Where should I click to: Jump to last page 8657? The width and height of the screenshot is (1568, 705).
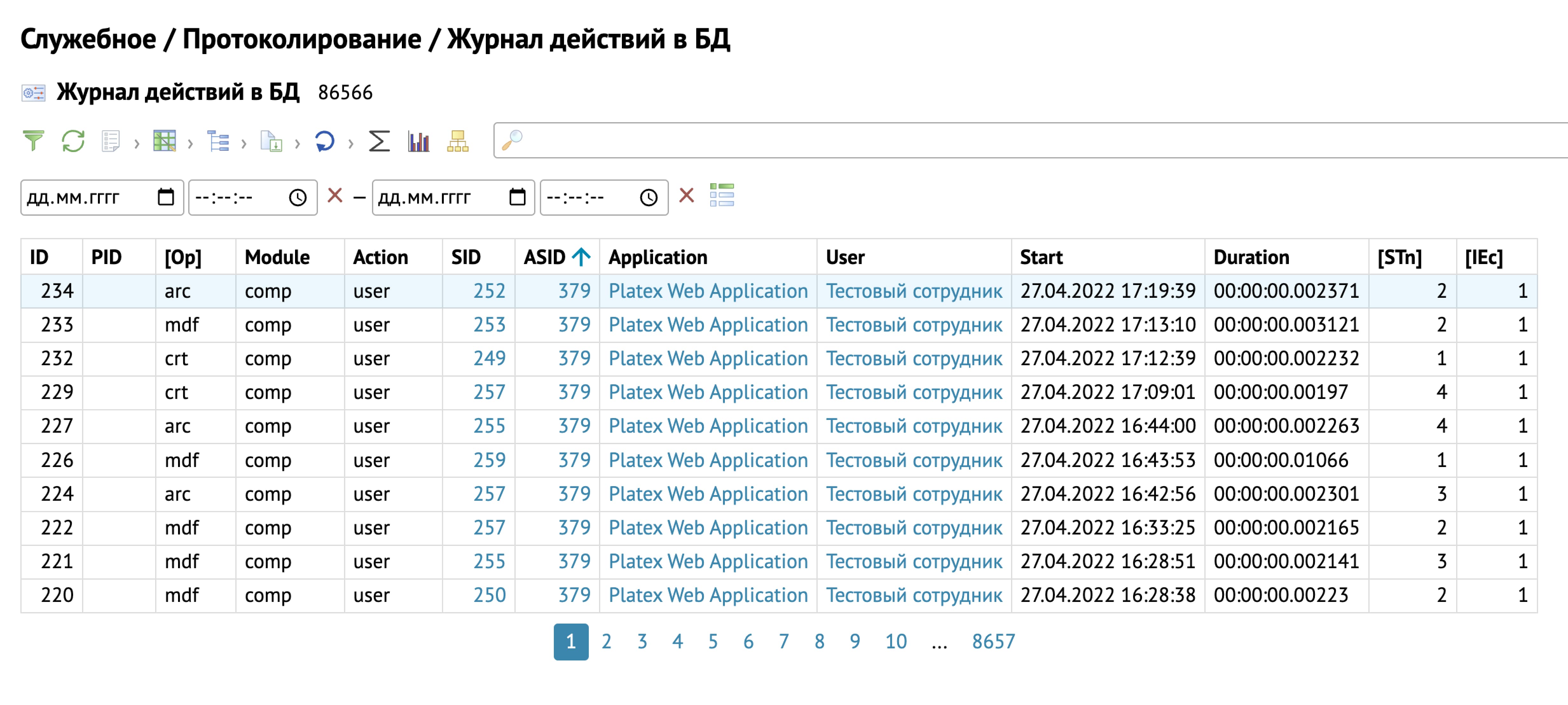click(x=994, y=641)
